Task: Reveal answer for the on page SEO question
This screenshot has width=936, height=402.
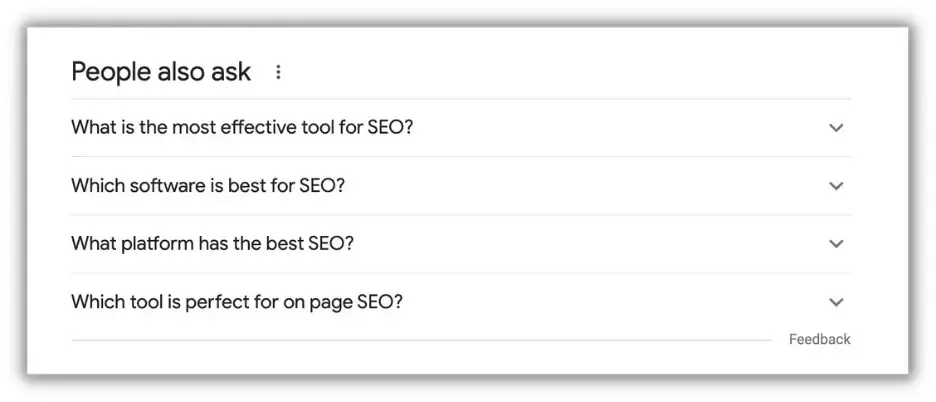Action: pos(461,302)
